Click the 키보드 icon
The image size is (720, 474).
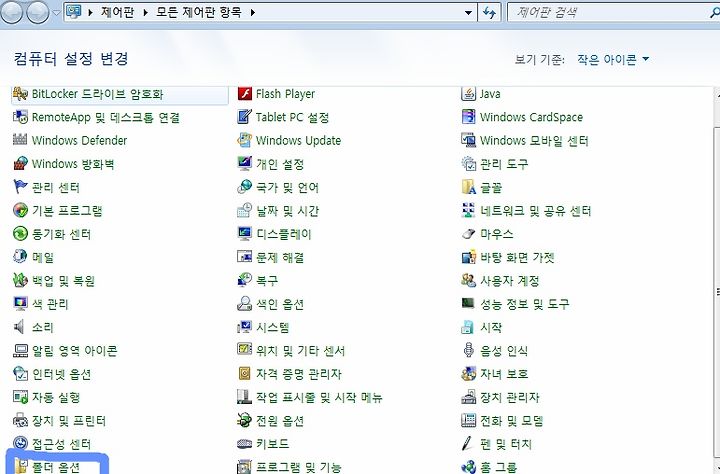coord(245,444)
